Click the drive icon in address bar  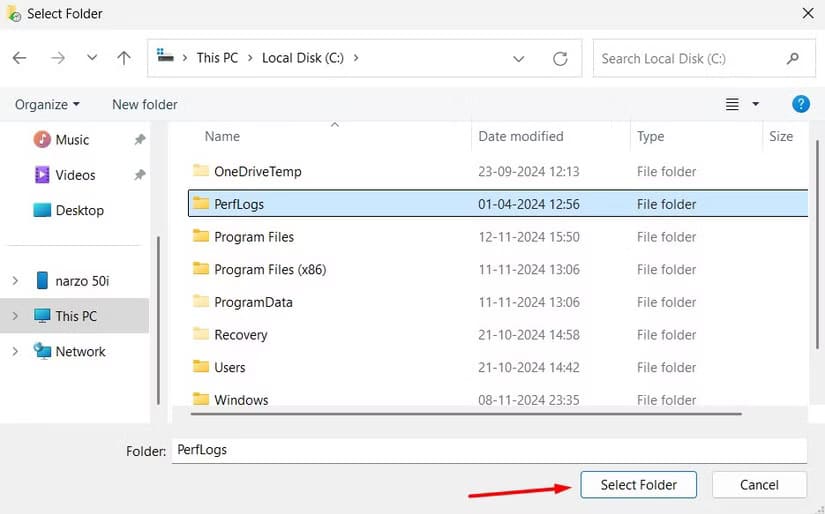[x=165, y=55]
